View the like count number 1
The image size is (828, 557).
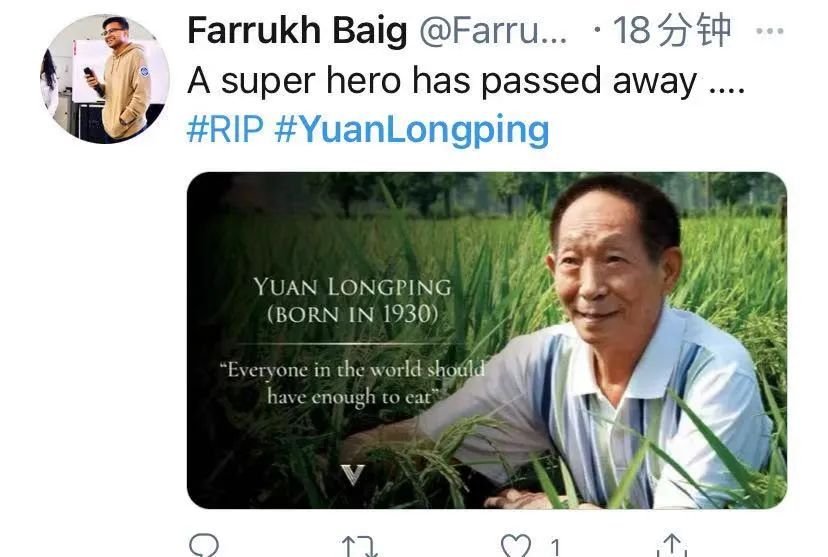click(x=555, y=547)
